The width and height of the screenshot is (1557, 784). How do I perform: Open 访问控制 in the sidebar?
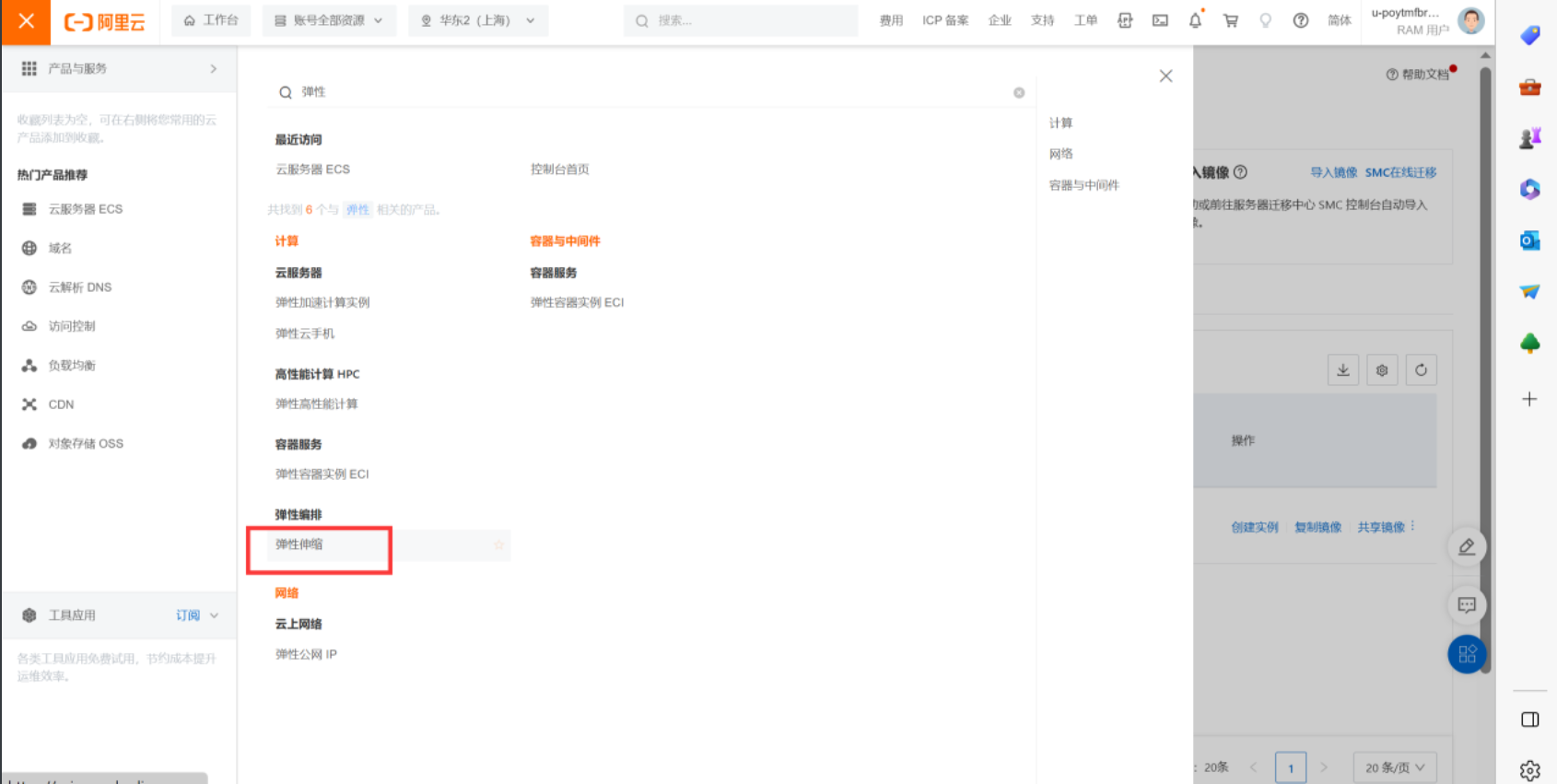coord(72,326)
